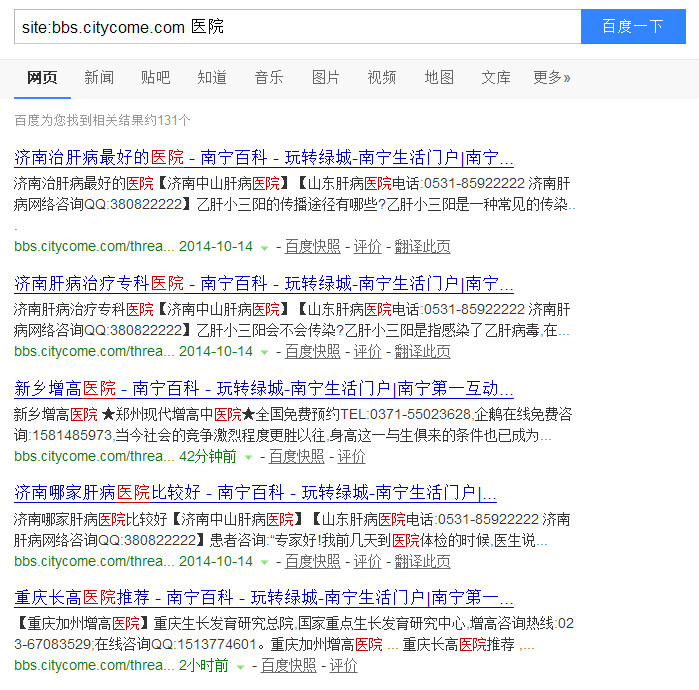Switch to the 网页 tab
The width and height of the screenshot is (699, 690).
(x=42, y=78)
